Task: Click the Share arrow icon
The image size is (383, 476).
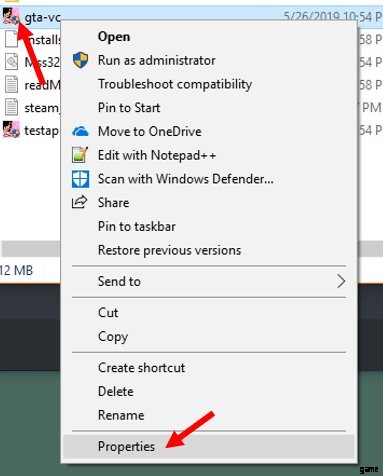Action: [80, 202]
